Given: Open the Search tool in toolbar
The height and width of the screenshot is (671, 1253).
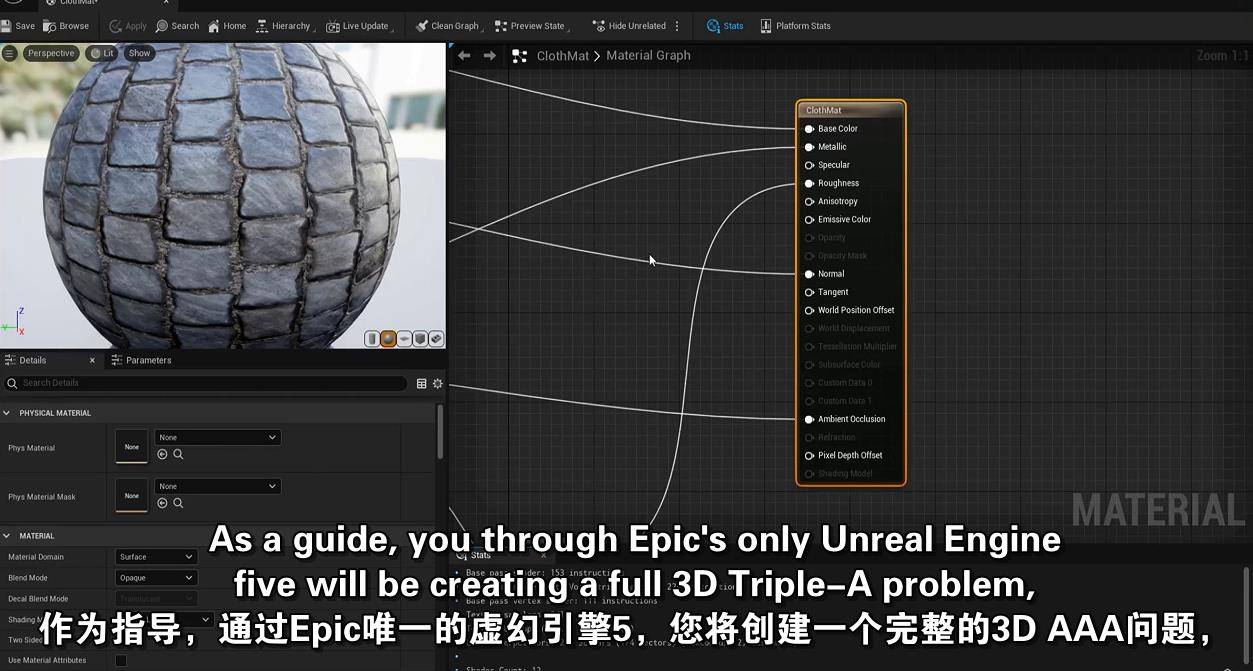Looking at the screenshot, I should click(178, 26).
